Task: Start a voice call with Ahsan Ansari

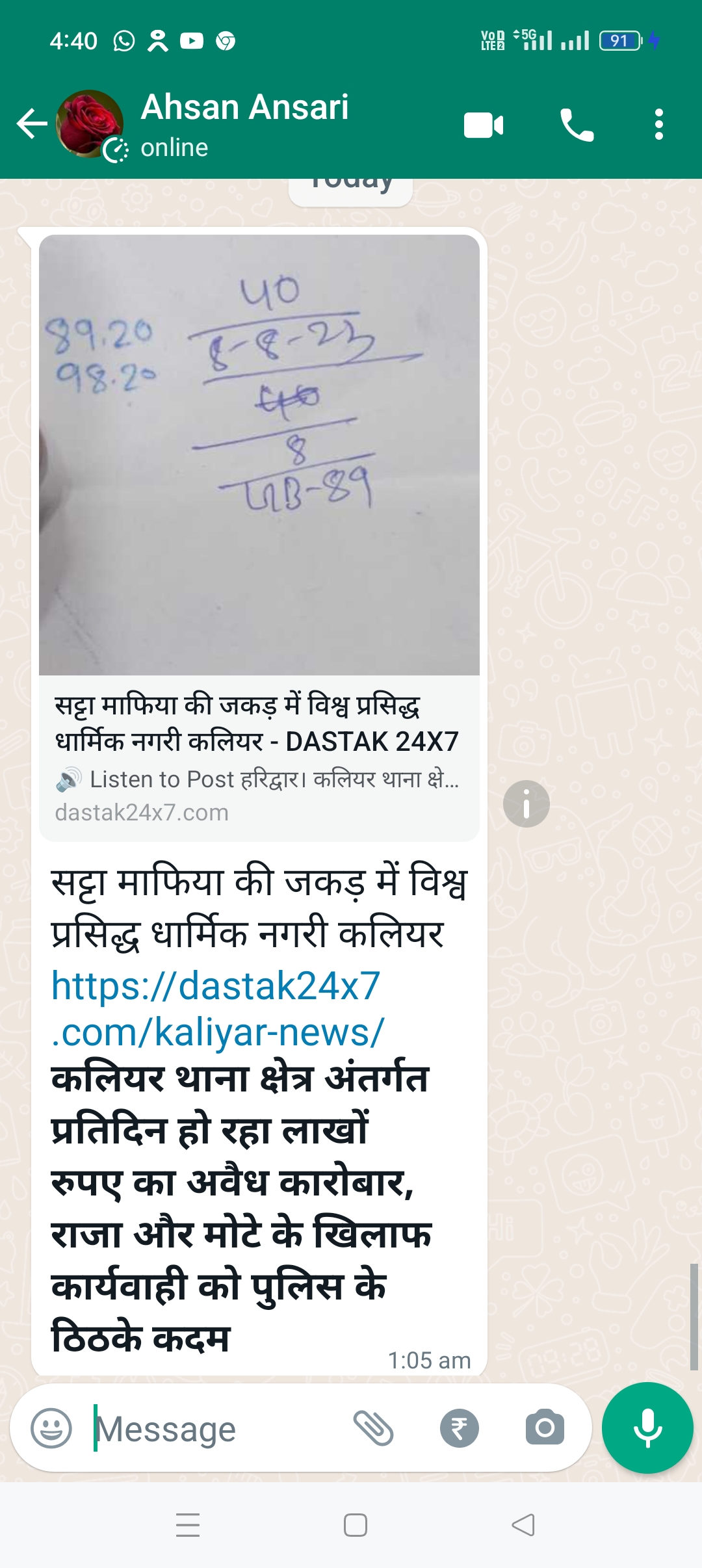Action: point(577,125)
